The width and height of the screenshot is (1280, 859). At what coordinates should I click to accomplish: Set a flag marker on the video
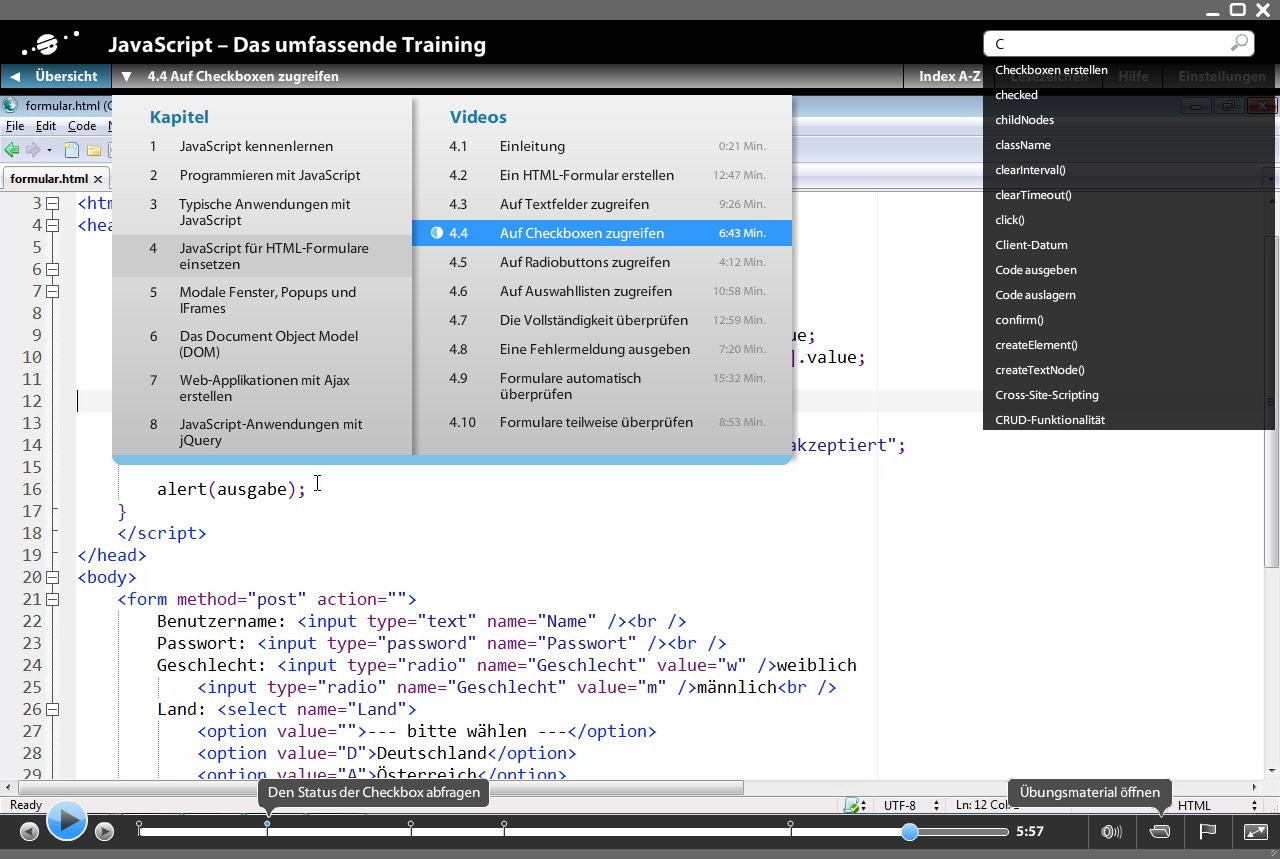pos(1208,831)
